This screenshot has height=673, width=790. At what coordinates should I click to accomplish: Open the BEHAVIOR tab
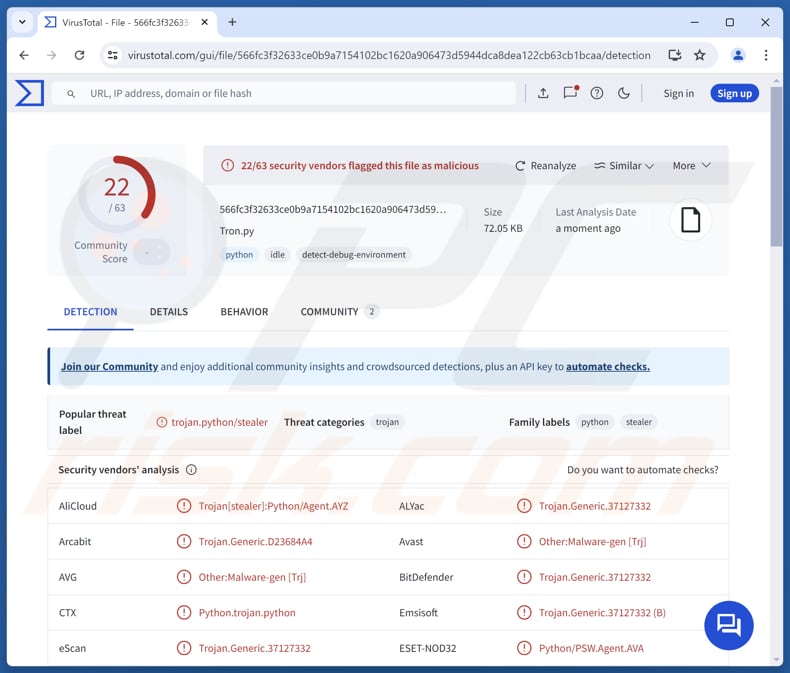[244, 312]
